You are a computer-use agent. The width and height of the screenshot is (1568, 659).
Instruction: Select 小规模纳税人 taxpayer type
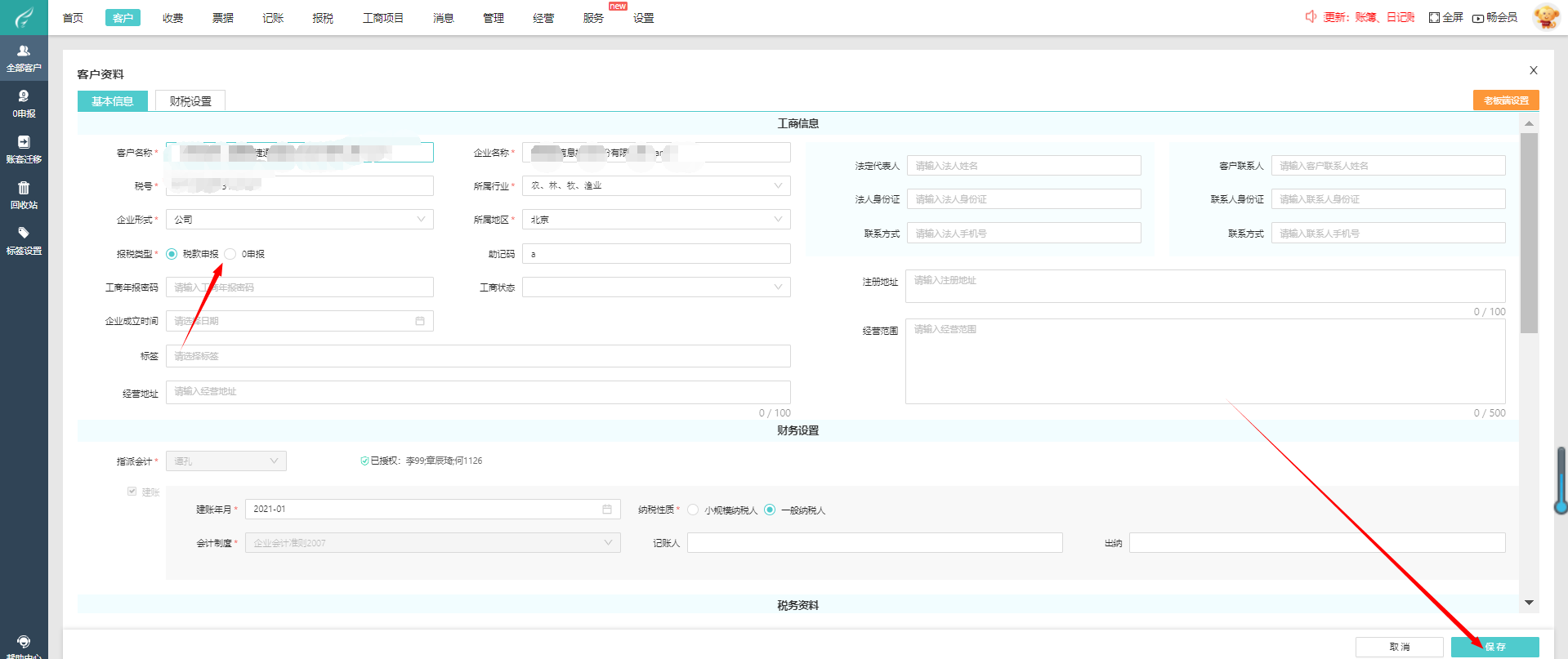tap(693, 510)
